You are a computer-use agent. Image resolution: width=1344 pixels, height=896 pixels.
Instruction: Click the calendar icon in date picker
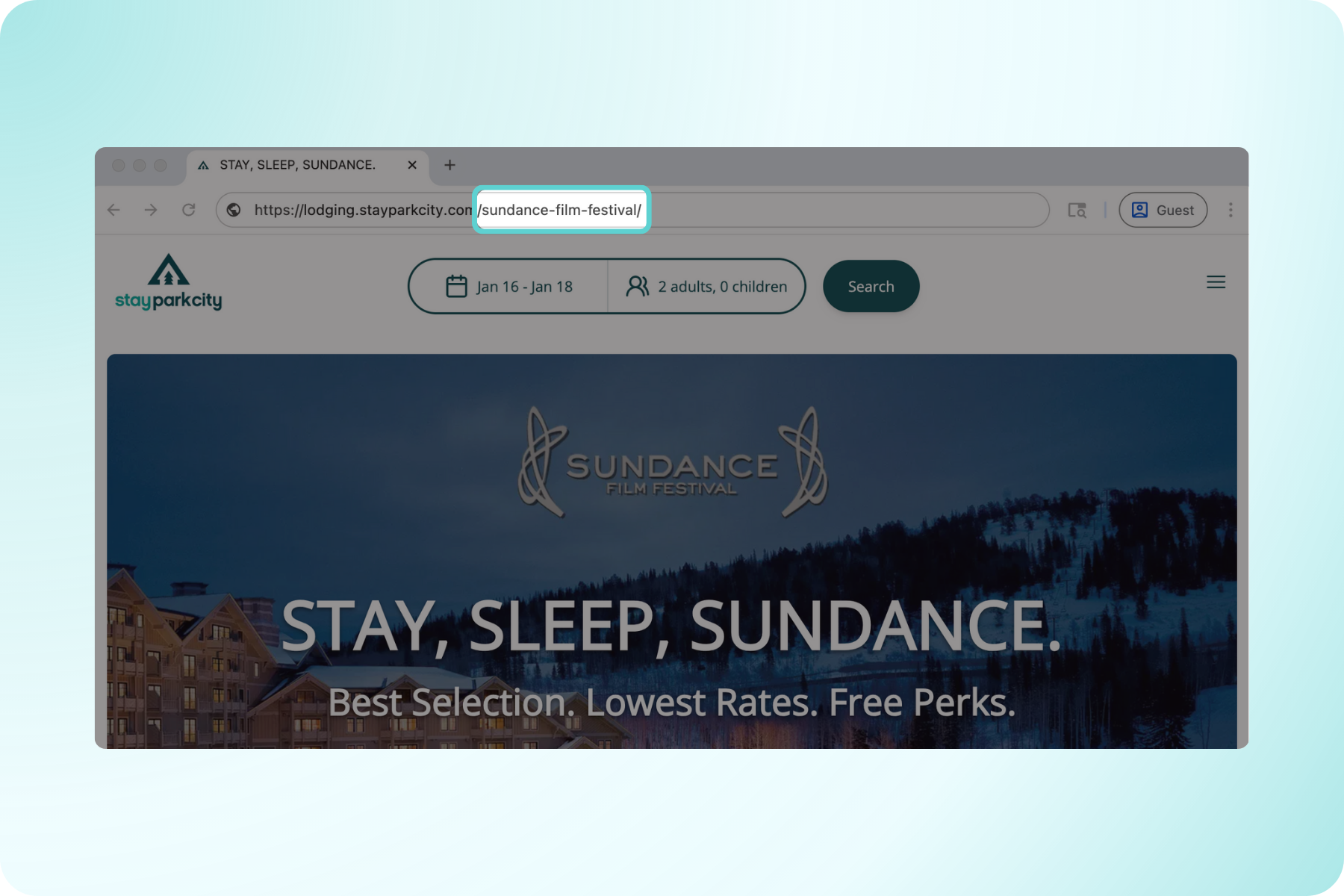pyautogui.click(x=456, y=286)
